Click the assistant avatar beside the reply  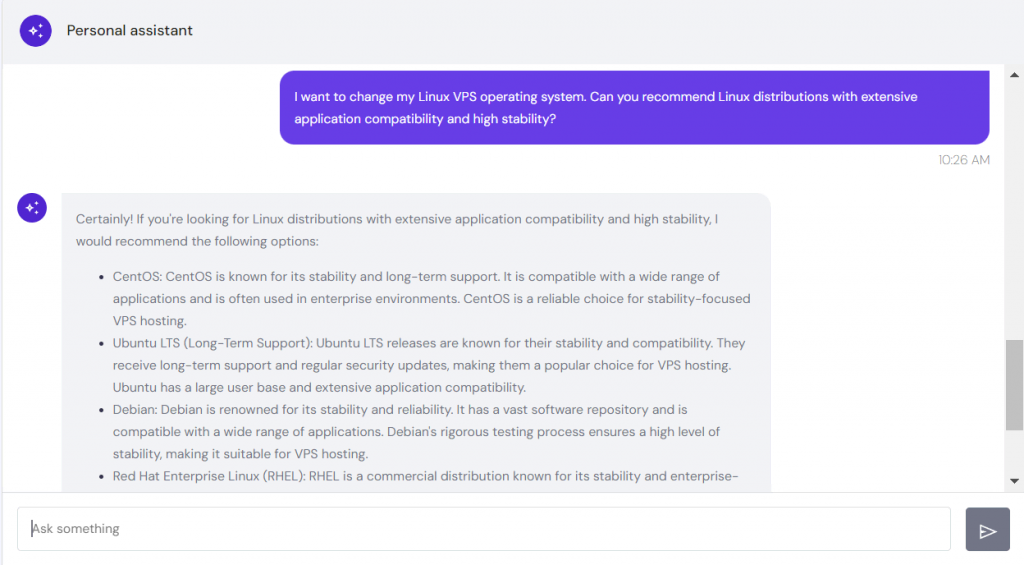[x=32, y=207]
